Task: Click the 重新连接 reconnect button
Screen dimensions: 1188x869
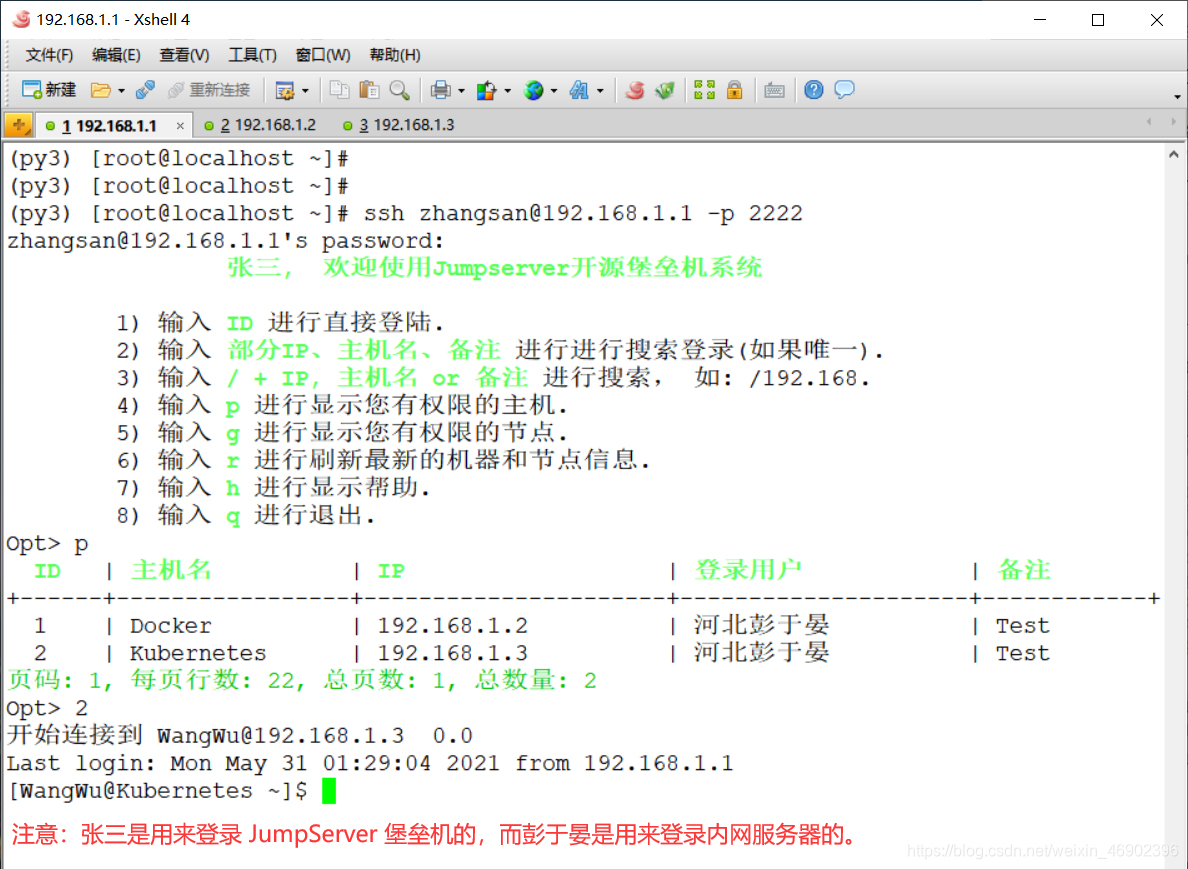Action: [209, 90]
